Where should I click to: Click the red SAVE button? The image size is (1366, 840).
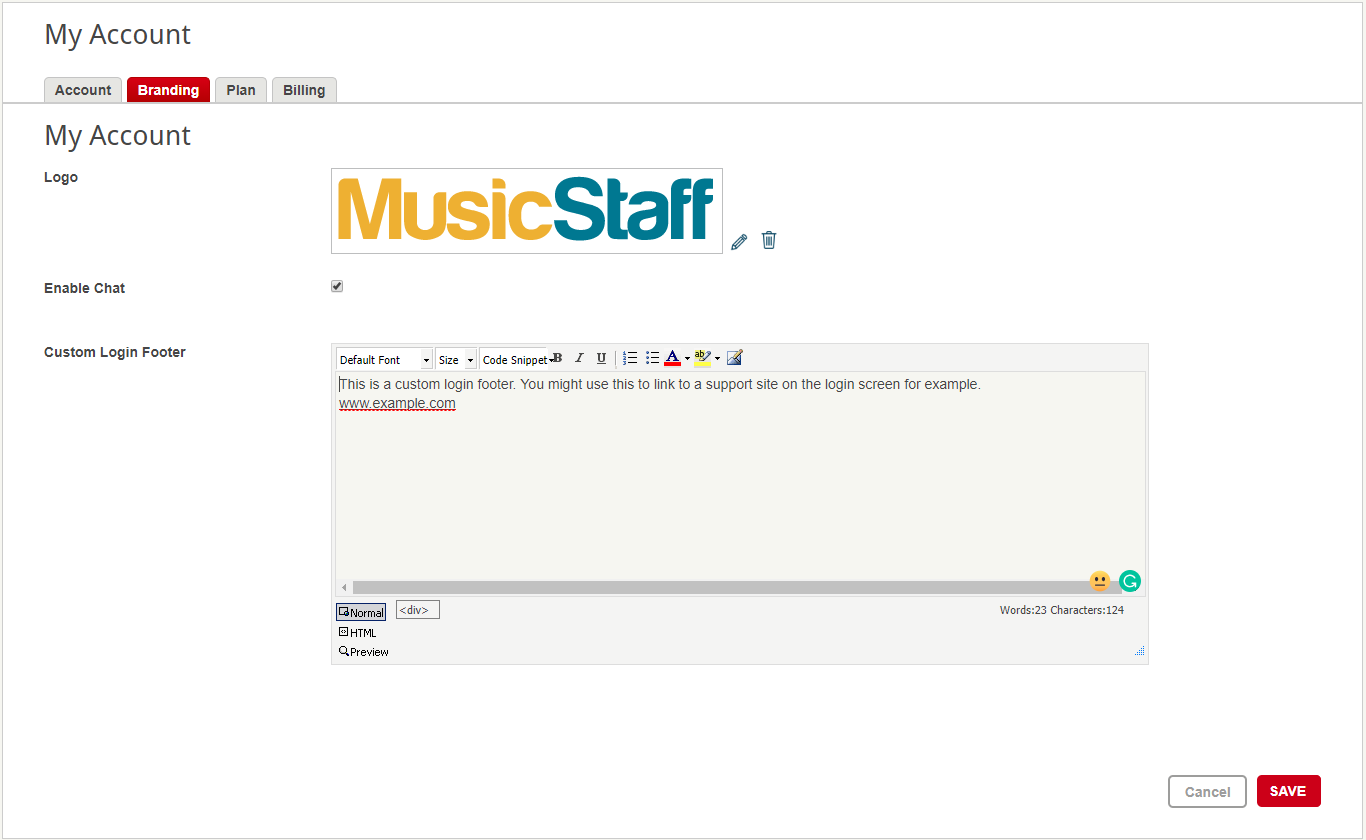(1288, 791)
